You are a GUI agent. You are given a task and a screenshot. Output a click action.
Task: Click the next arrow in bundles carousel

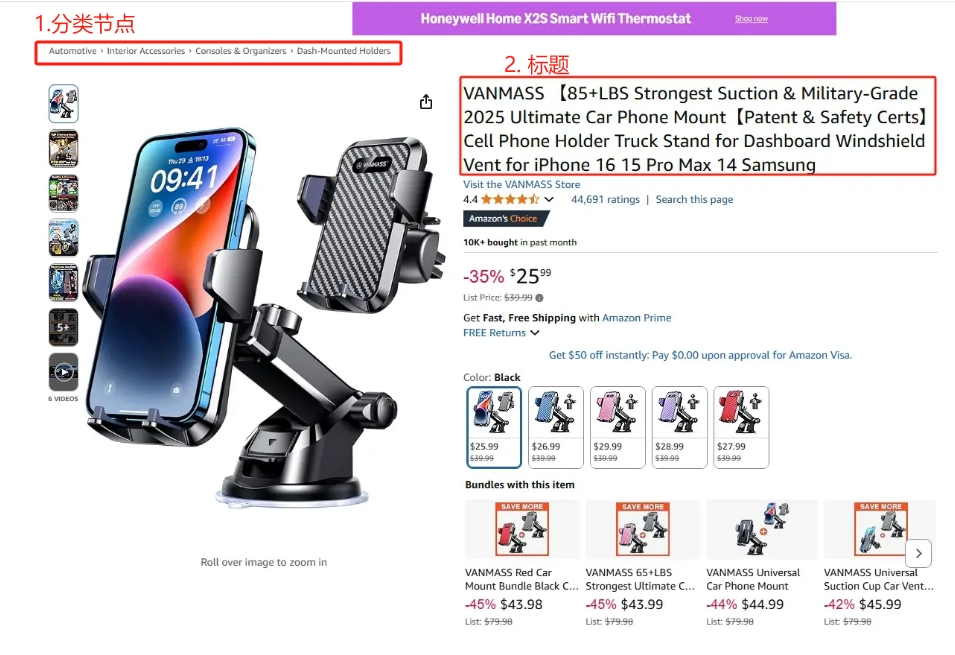[x=919, y=553]
